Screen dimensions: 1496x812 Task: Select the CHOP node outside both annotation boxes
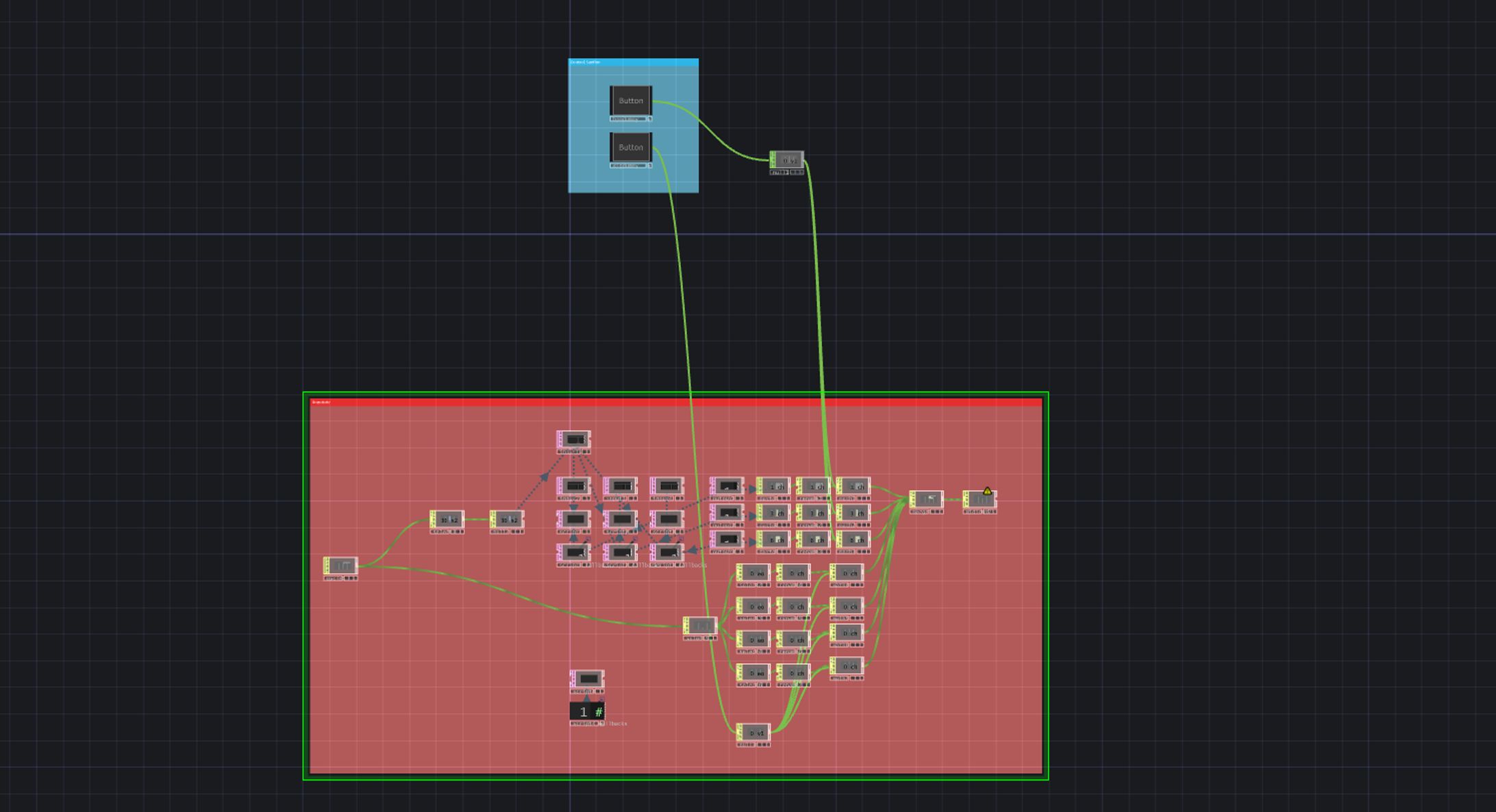pyautogui.click(x=787, y=160)
